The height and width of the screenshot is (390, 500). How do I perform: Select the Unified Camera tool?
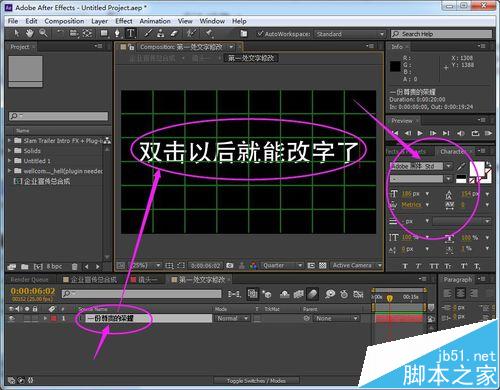pyautogui.click(x=74, y=33)
